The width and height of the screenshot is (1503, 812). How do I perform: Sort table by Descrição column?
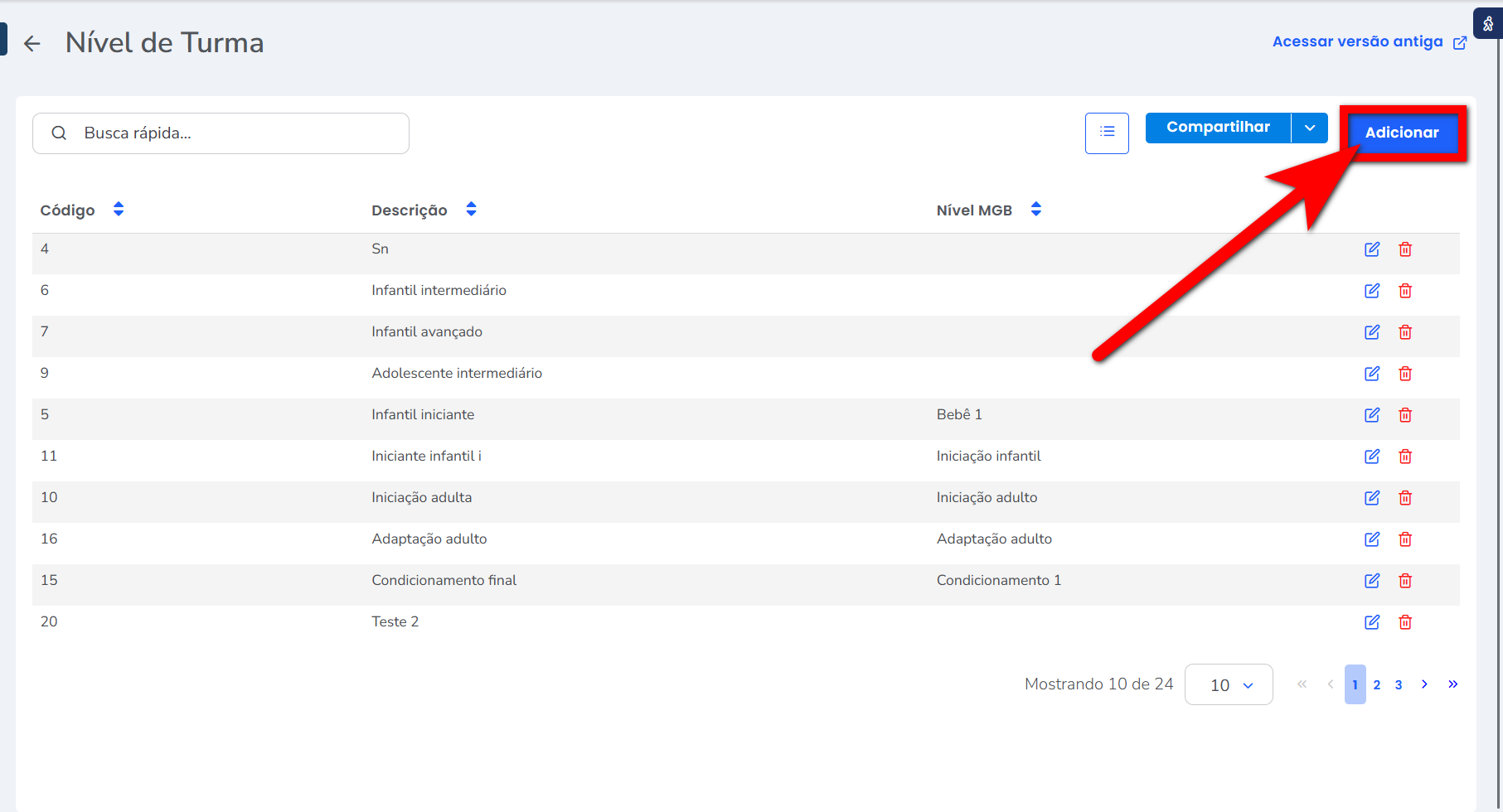pos(471,210)
